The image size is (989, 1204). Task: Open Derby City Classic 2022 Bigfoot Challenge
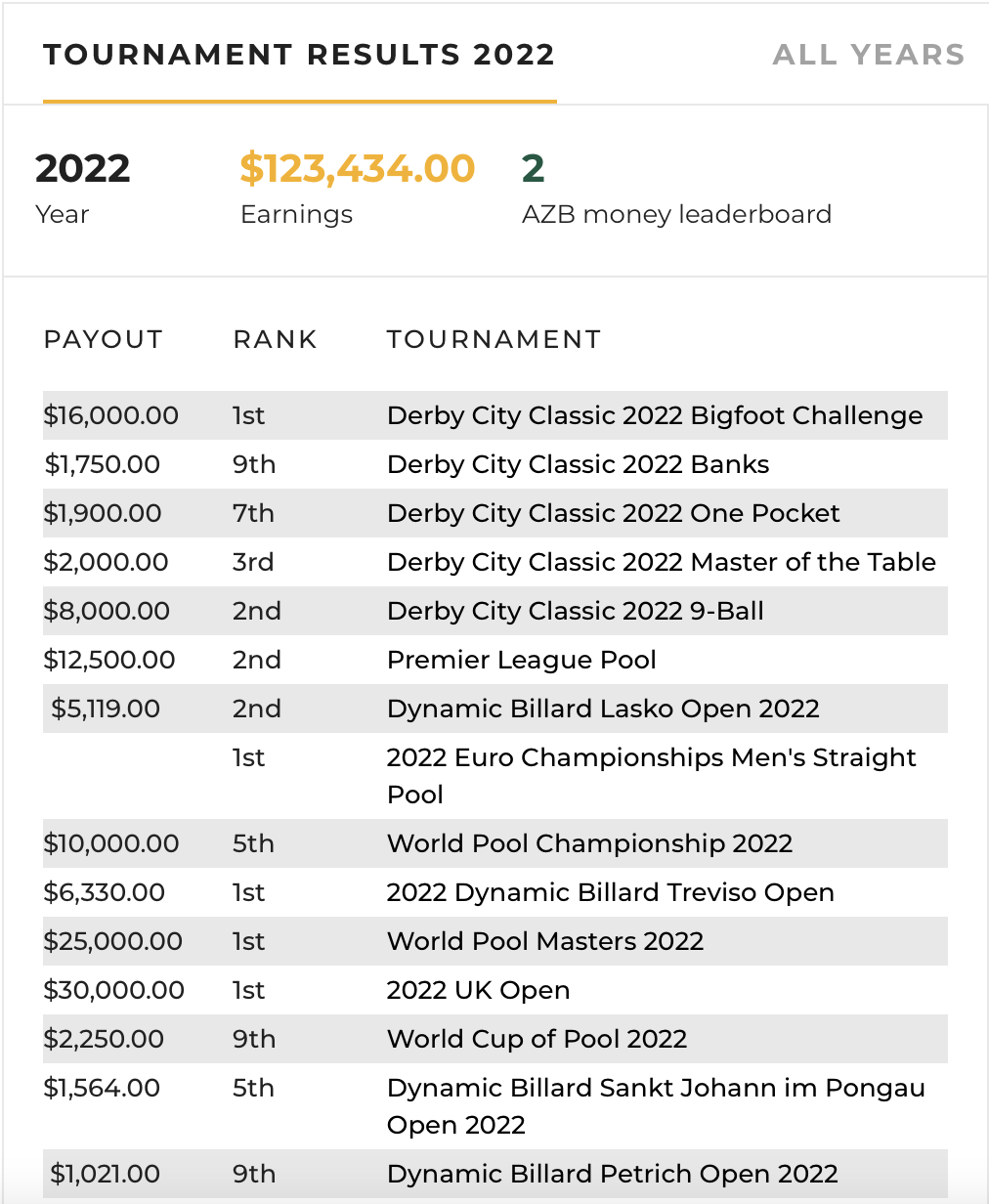click(x=655, y=415)
